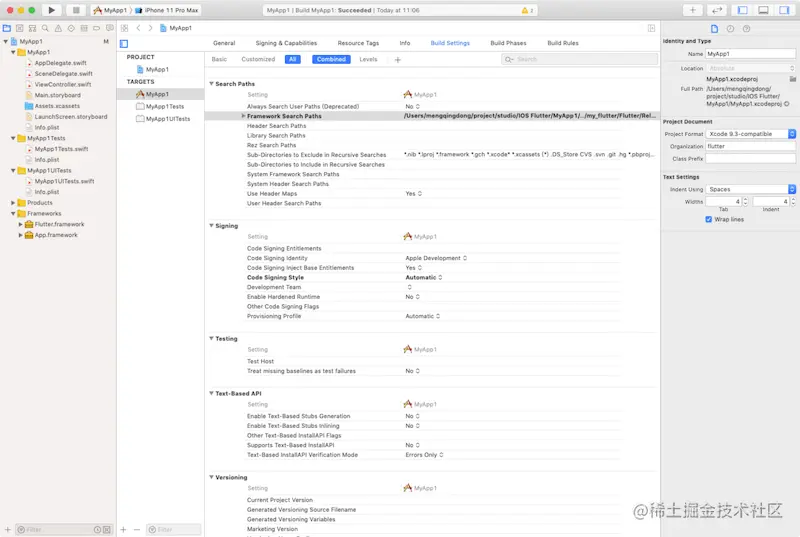The width and height of the screenshot is (800, 537).
Task: Choose the iPhone 11 Pro Max destination
Action: pyautogui.click(x=167, y=10)
